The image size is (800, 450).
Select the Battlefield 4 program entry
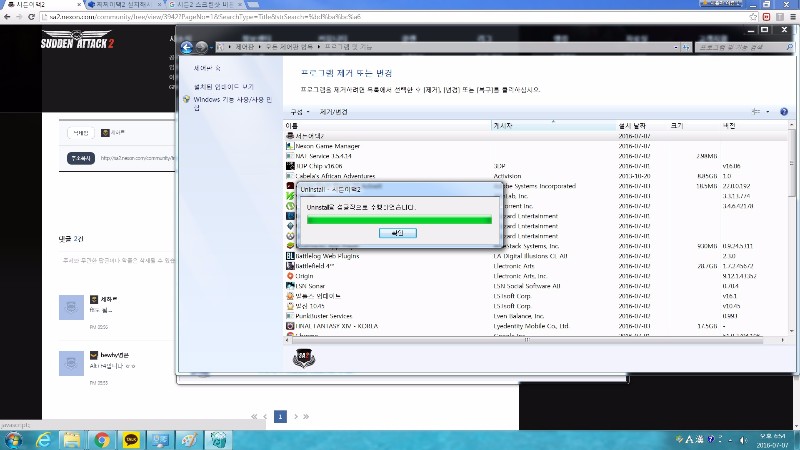point(314,266)
